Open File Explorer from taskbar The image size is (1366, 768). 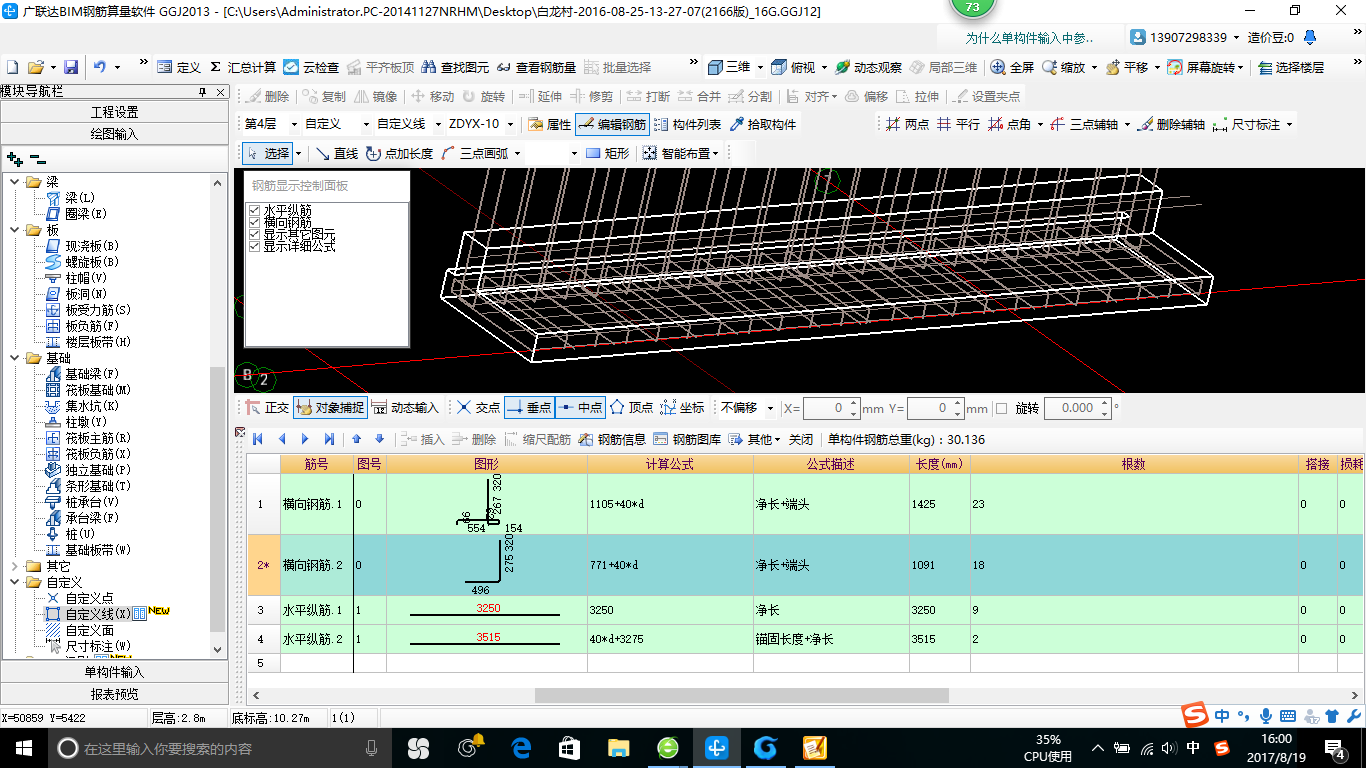(619, 747)
